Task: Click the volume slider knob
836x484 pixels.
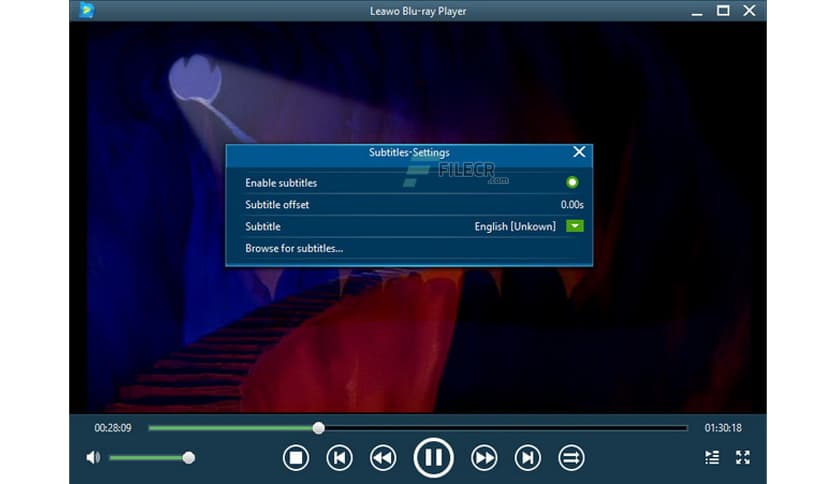Action: (188, 457)
